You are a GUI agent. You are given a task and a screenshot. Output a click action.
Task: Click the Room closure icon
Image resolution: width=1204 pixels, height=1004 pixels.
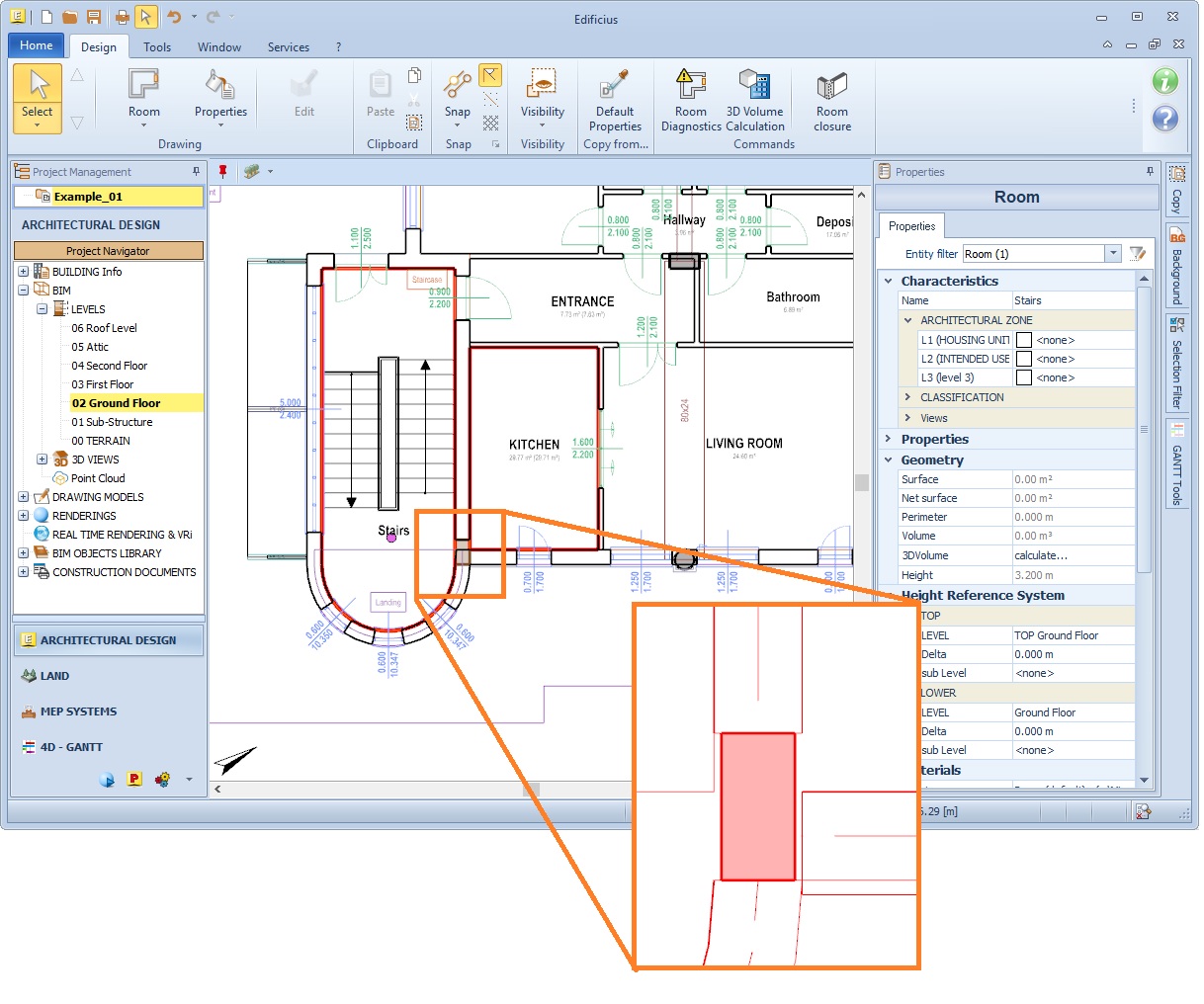(831, 85)
